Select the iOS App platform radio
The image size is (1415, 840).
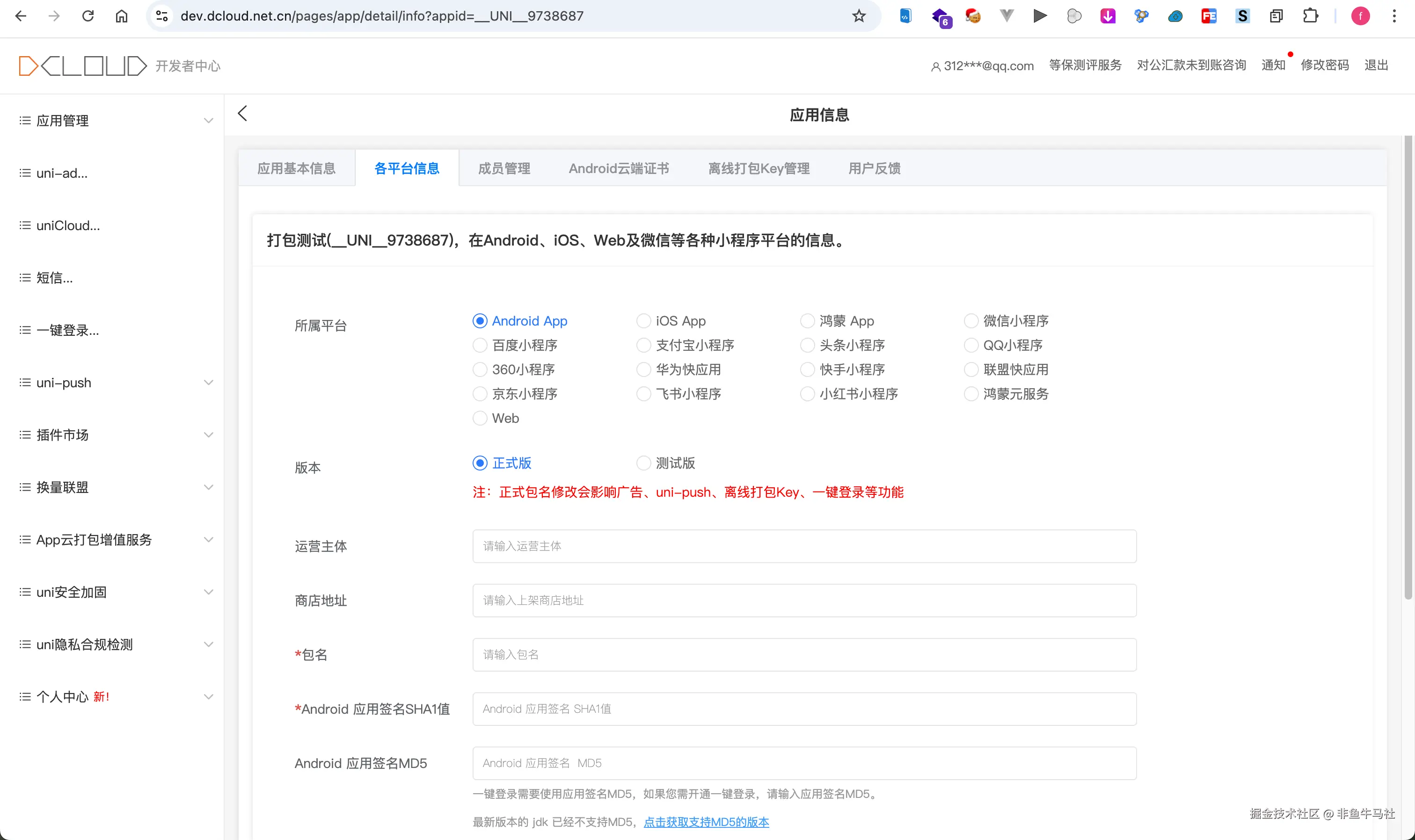tap(644, 321)
